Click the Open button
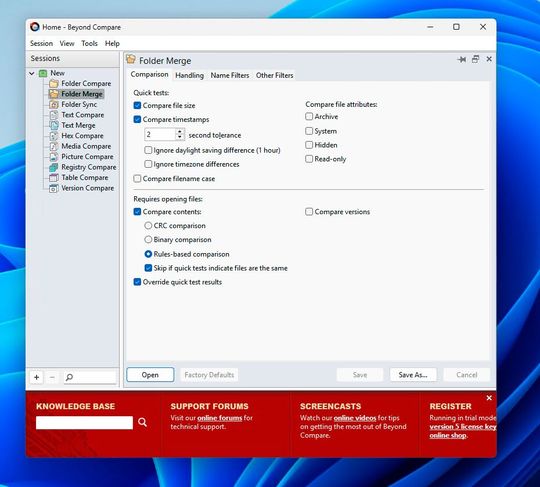Viewport: 540px width, 487px height. [150, 375]
